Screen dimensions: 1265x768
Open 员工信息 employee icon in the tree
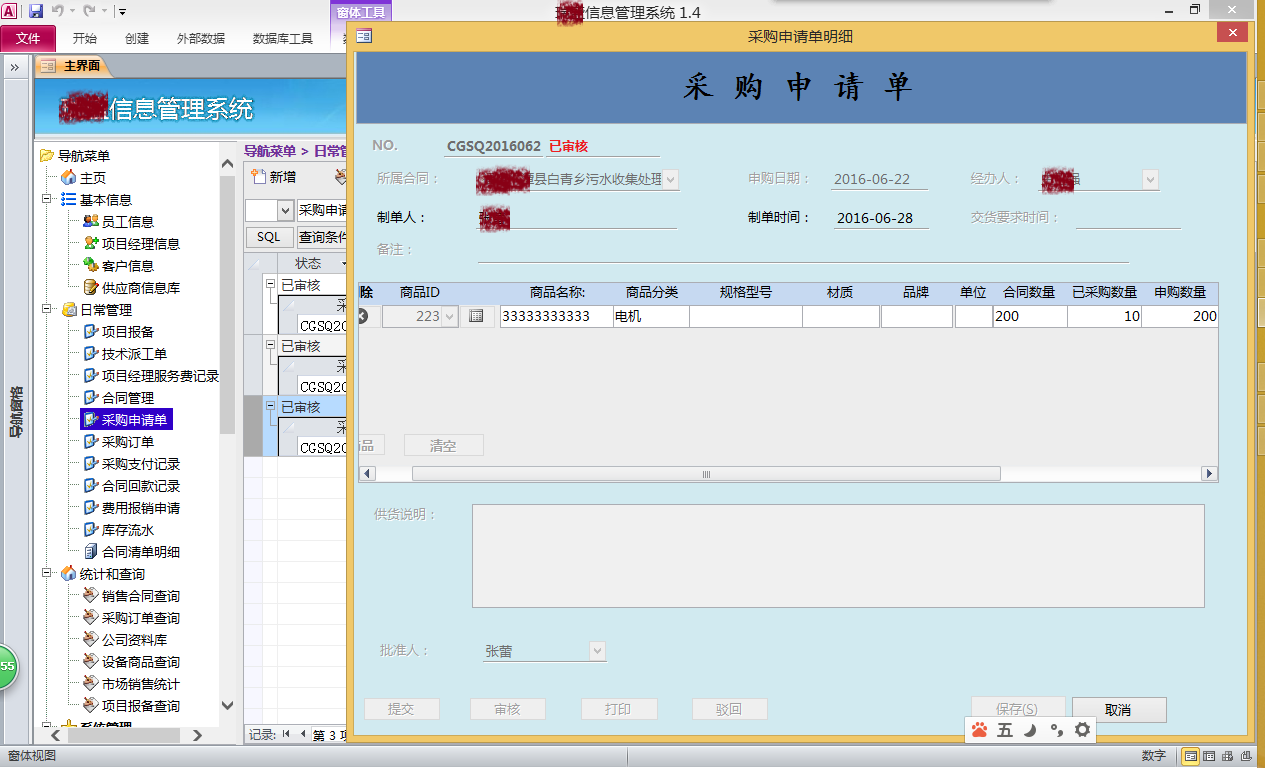coord(91,221)
